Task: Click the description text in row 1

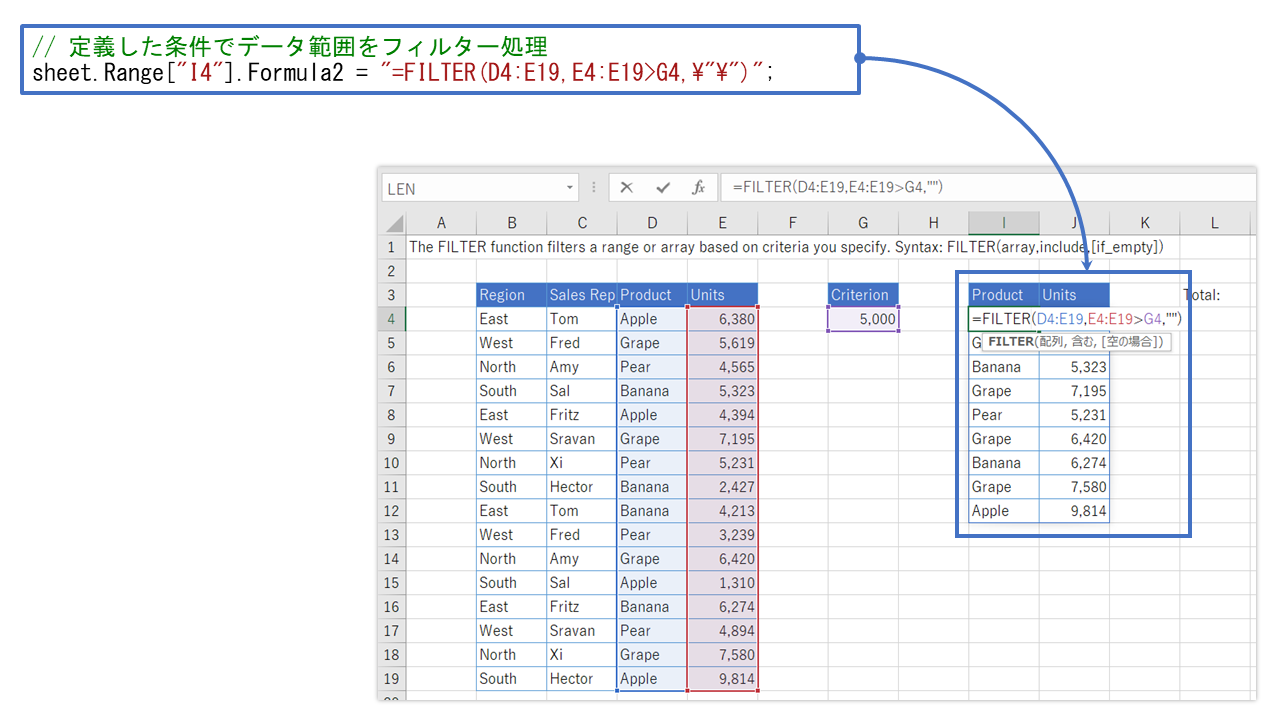Action: [x=786, y=247]
